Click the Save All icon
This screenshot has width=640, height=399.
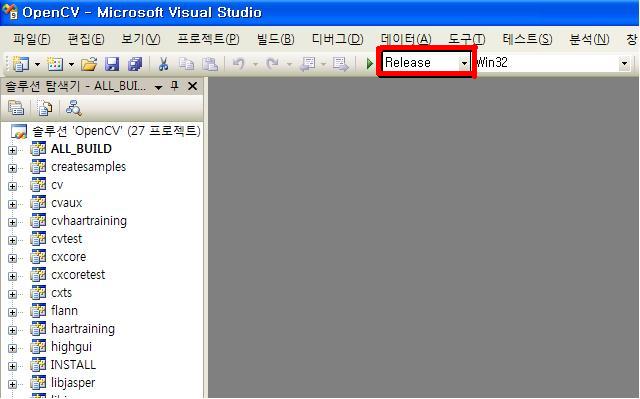coord(135,64)
